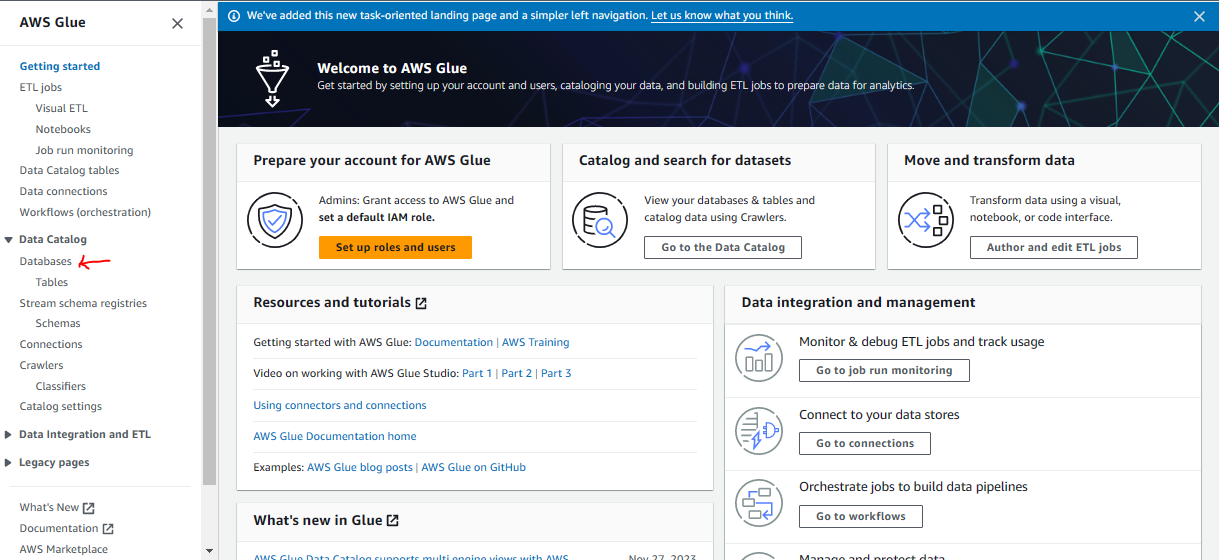Image resolution: width=1219 pixels, height=560 pixels.
Task: Click the info icon in the banner
Action: pos(234,16)
